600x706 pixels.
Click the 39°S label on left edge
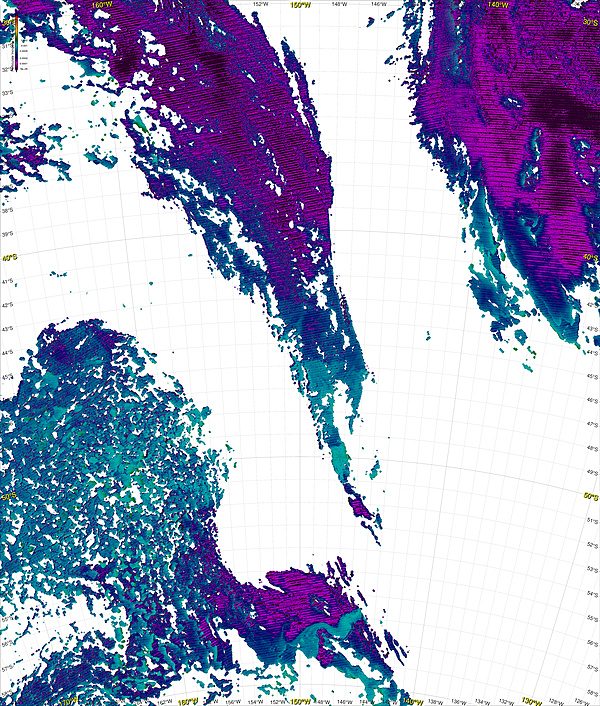coord(7,234)
